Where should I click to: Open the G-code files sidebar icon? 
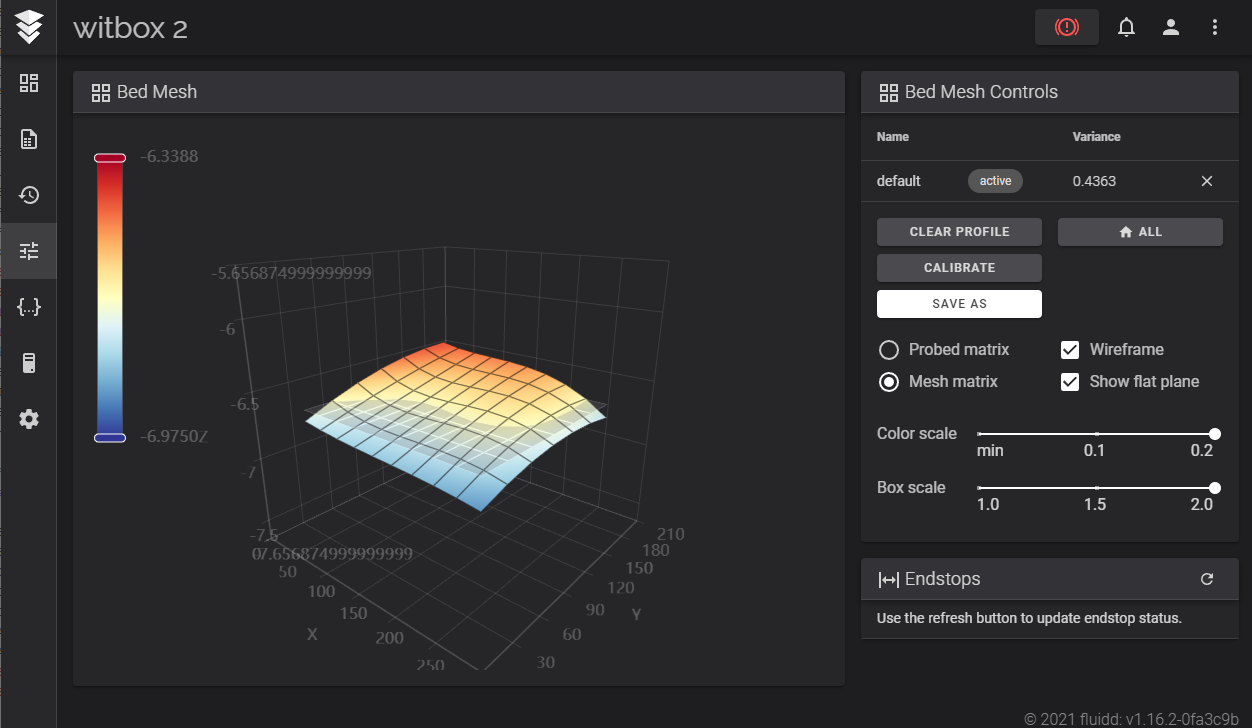pos(29,139)
